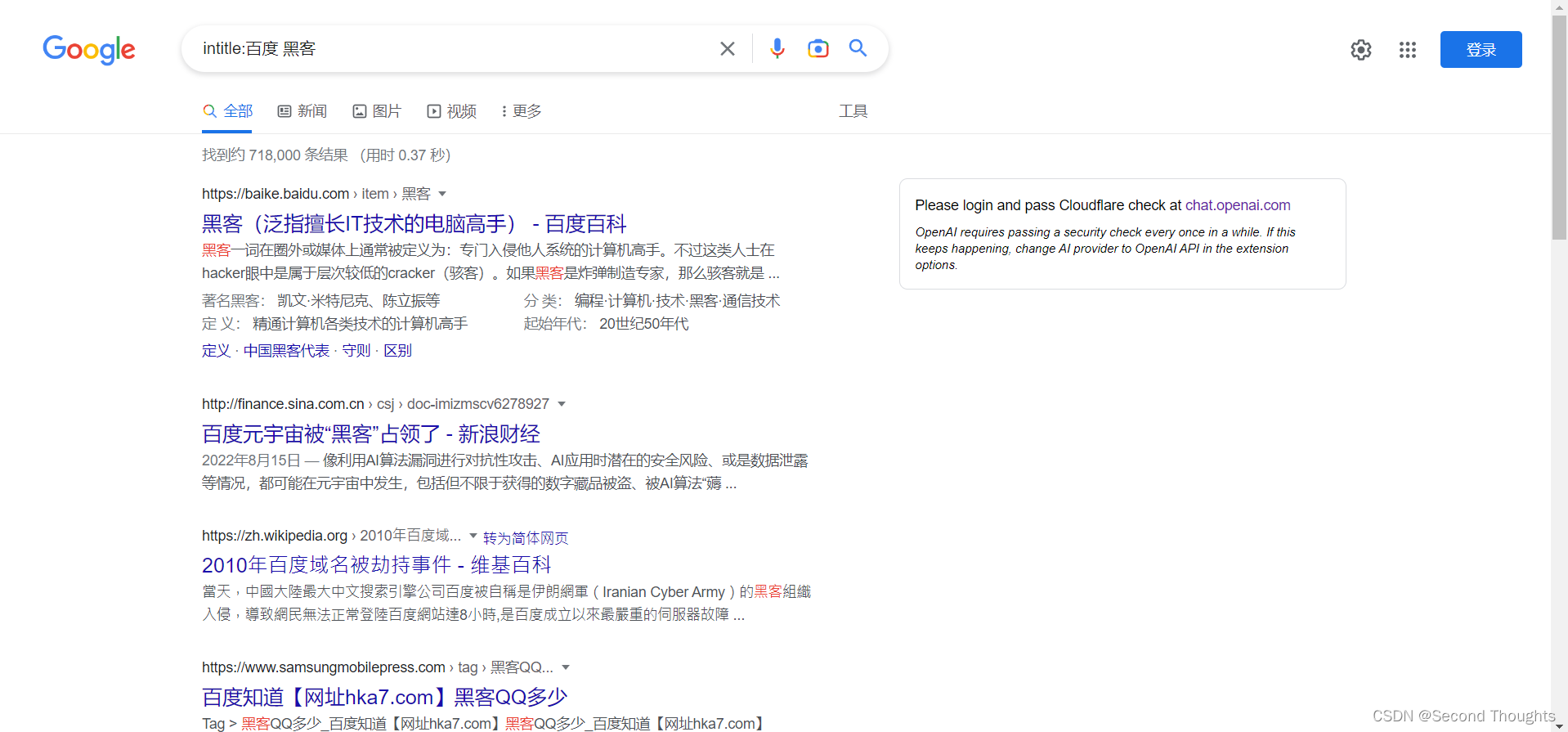Image resolution: width=1568 pixels, height=732 pixels.
Task: Open the 更多 menu
Action: [x=521, y=111]
